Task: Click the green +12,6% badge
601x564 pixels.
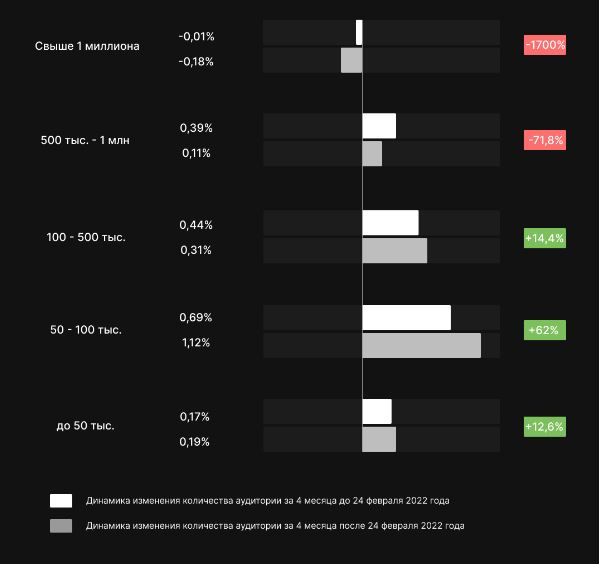Action: click(x=545, y=427)
